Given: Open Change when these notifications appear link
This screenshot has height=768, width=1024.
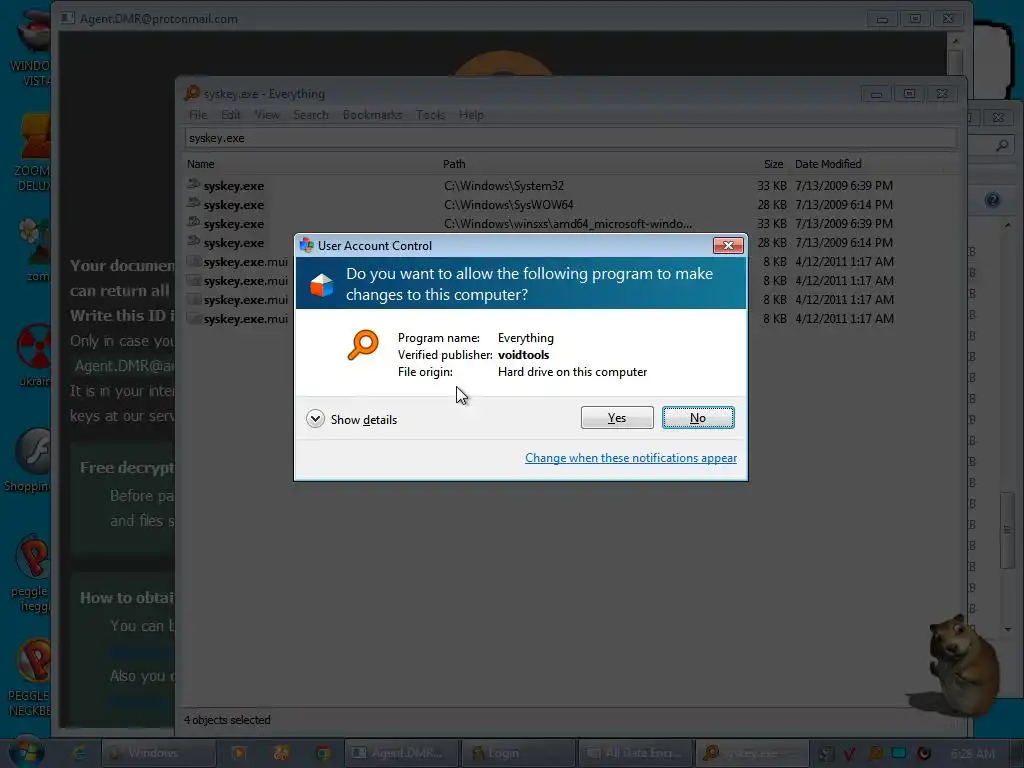Looking at the screenshot, I should click(631, 458).
